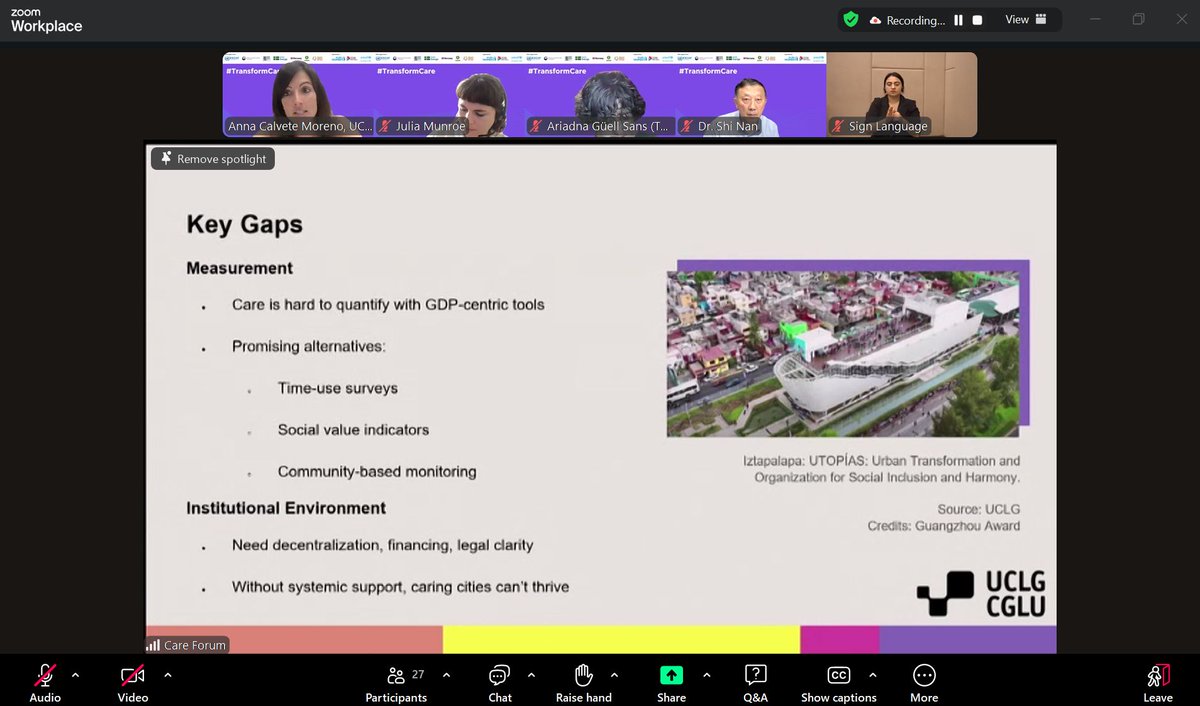Expand video options chevron next to Video
The width and height of the screenshot is (1200, 706).
coord(167,675)
